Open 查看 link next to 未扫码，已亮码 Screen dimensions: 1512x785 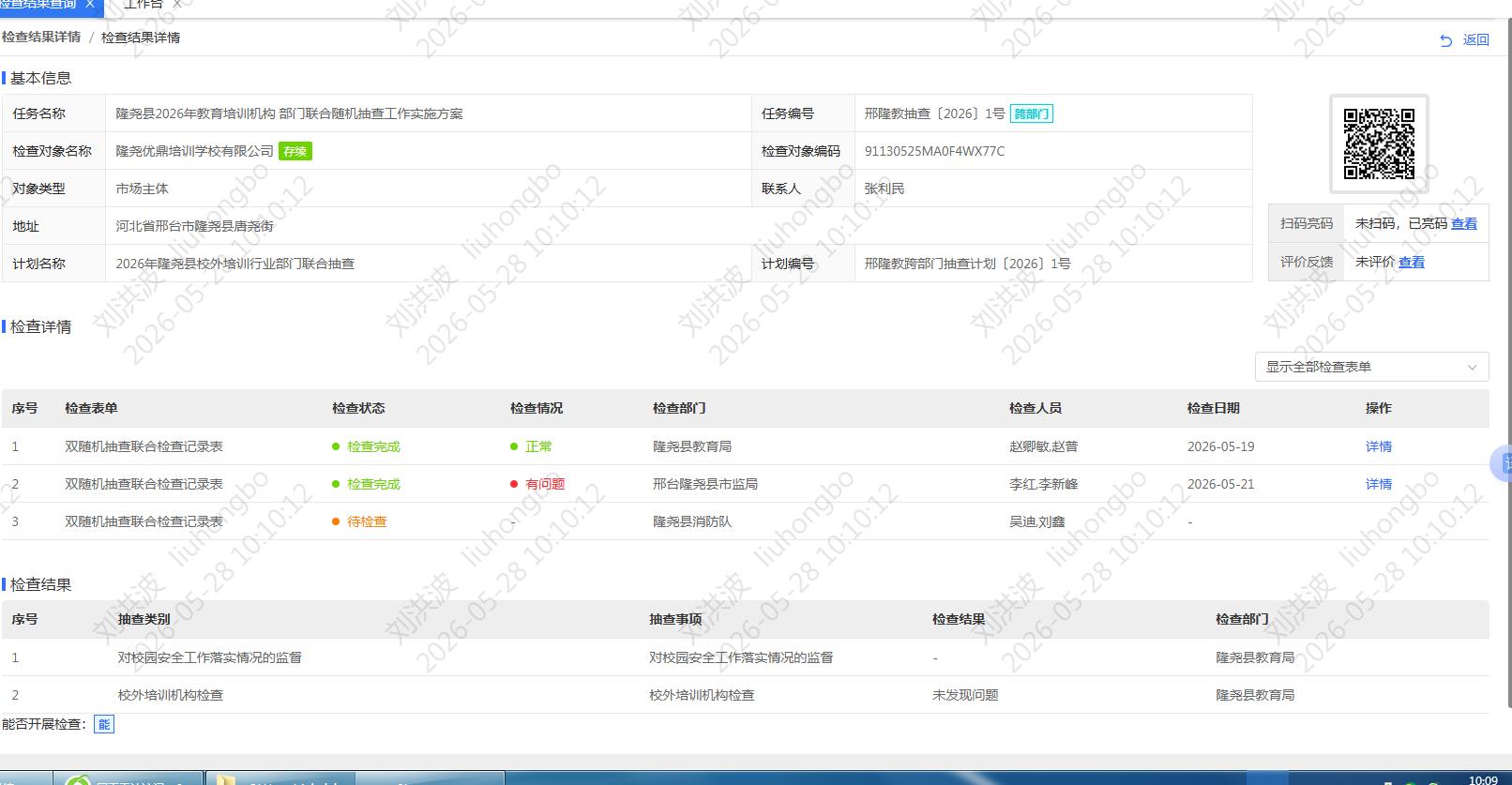[1464, 223]
